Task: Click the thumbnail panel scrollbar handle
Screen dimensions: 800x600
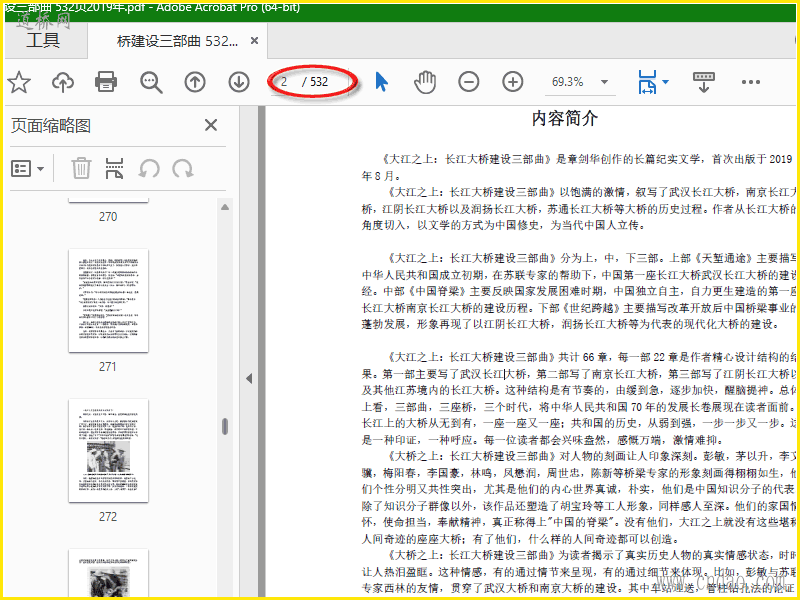Action: [x=224, y=426]
